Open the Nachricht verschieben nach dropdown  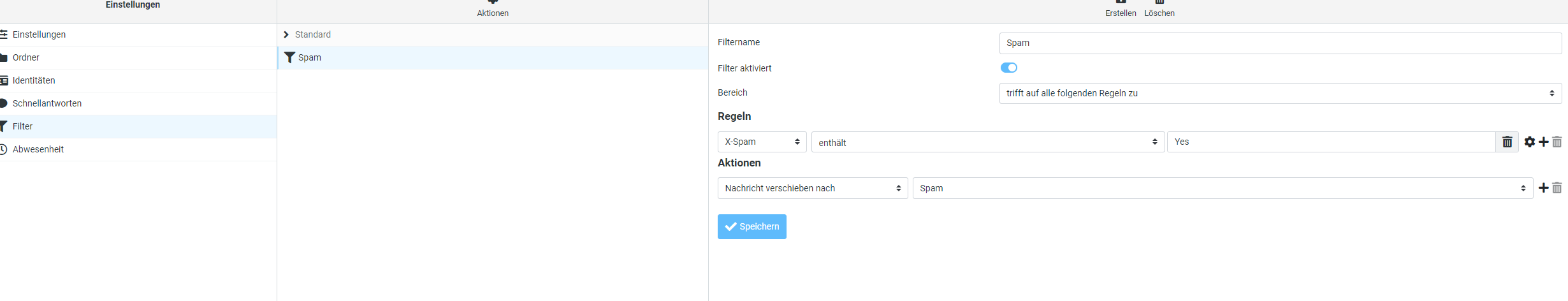(x=812, y=188)
